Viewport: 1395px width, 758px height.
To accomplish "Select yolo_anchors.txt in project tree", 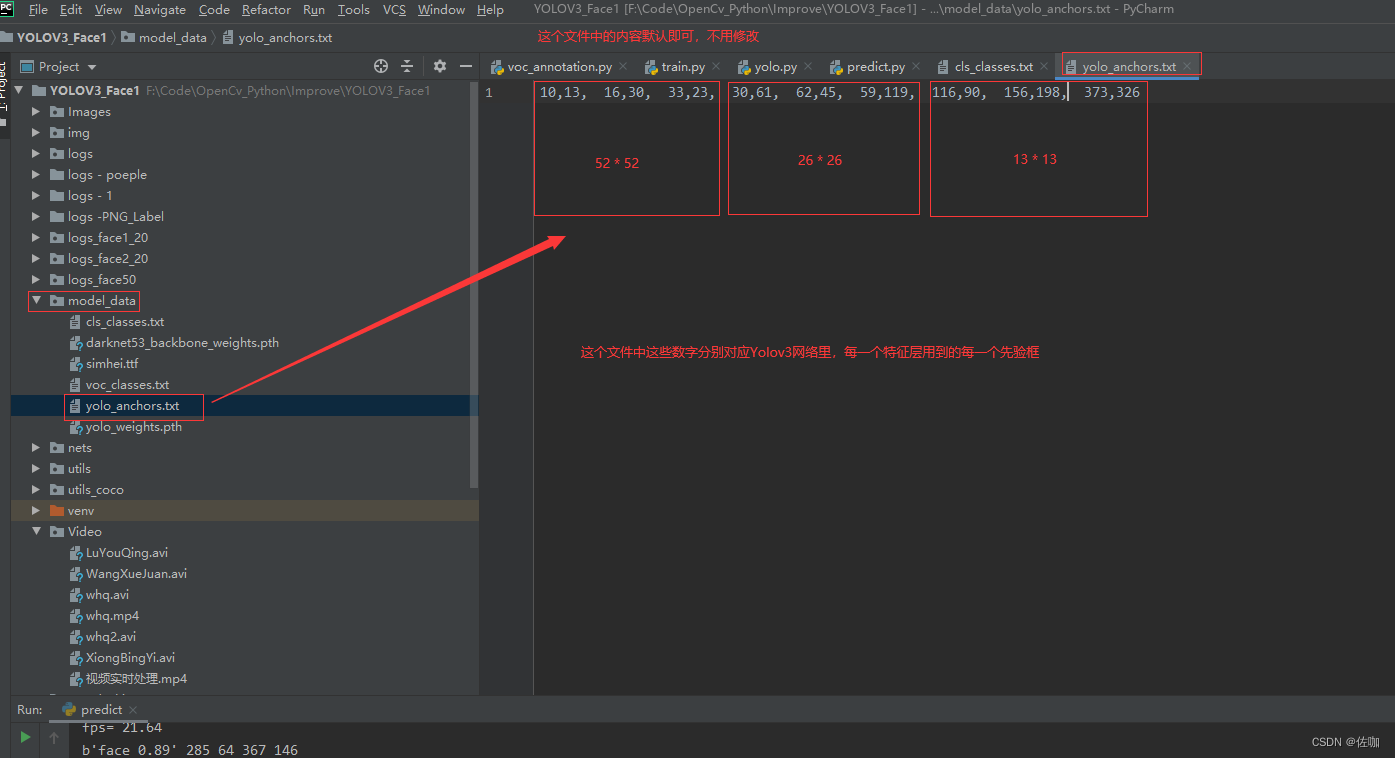I will pyautogui.click(x=132, y=406).
